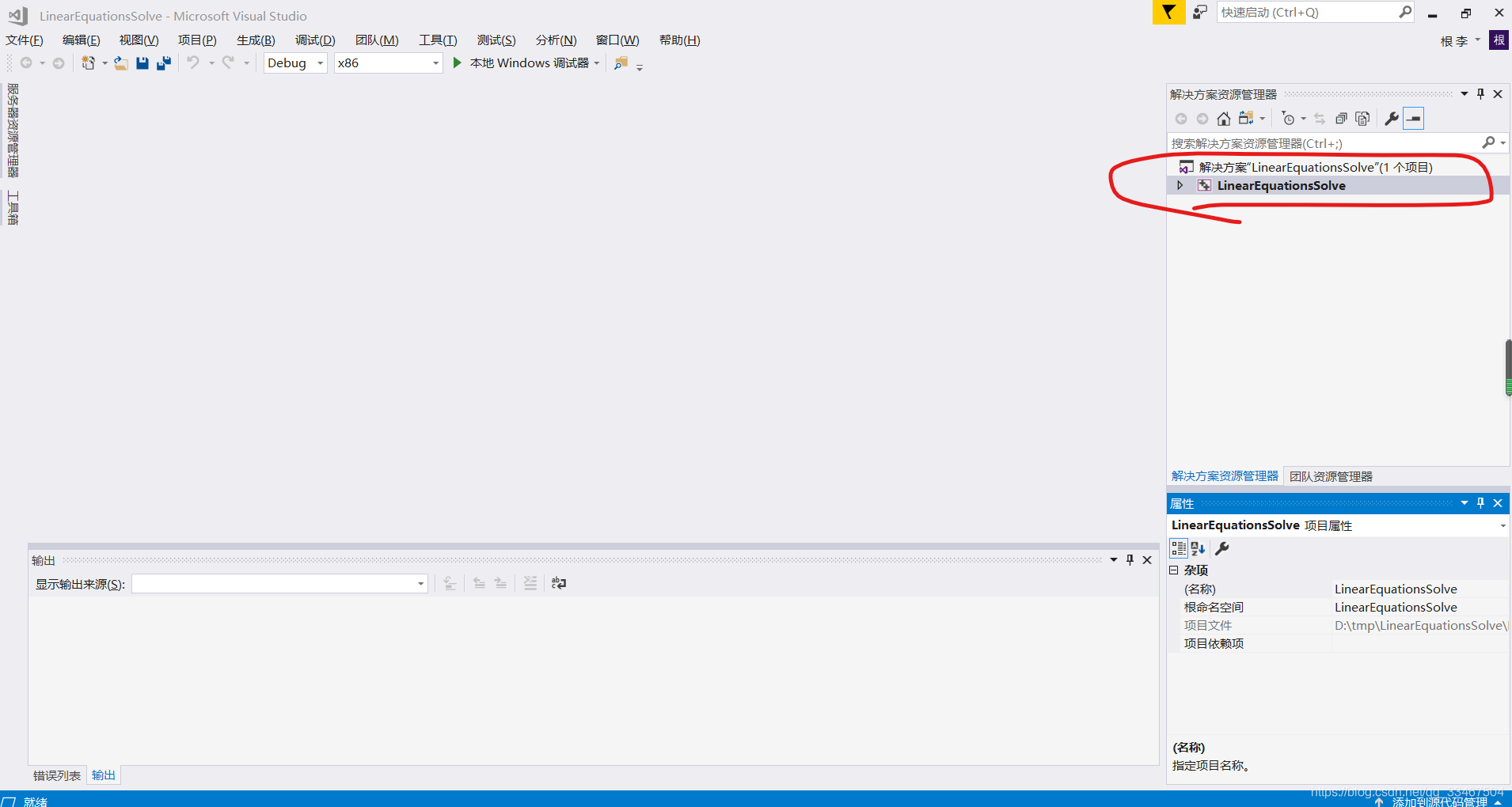Click the user account avatar icon

click(x=1499, y=40)
